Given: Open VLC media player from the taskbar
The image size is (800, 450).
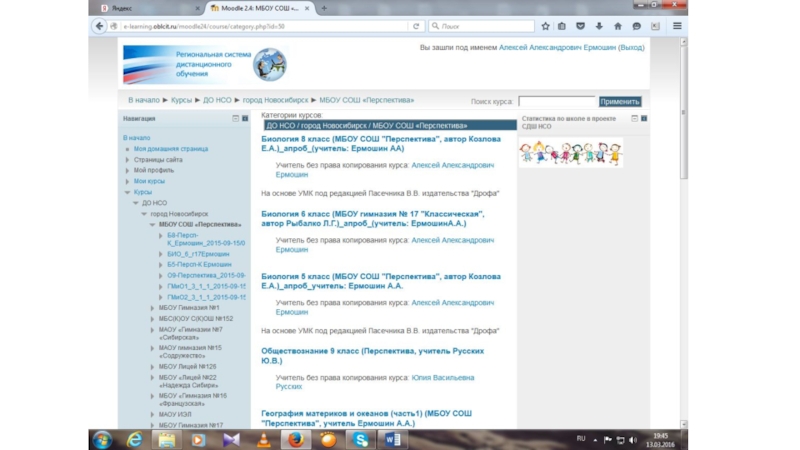Looking at the screenshot, I should click(x=264, y=439).
